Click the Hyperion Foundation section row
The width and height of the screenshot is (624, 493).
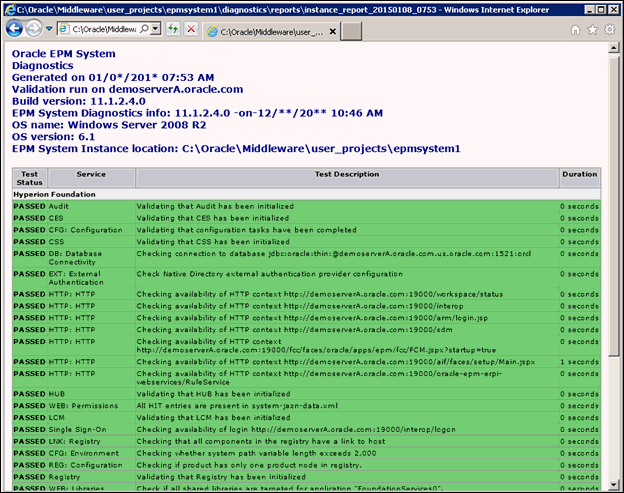click(x=306, y=194)
